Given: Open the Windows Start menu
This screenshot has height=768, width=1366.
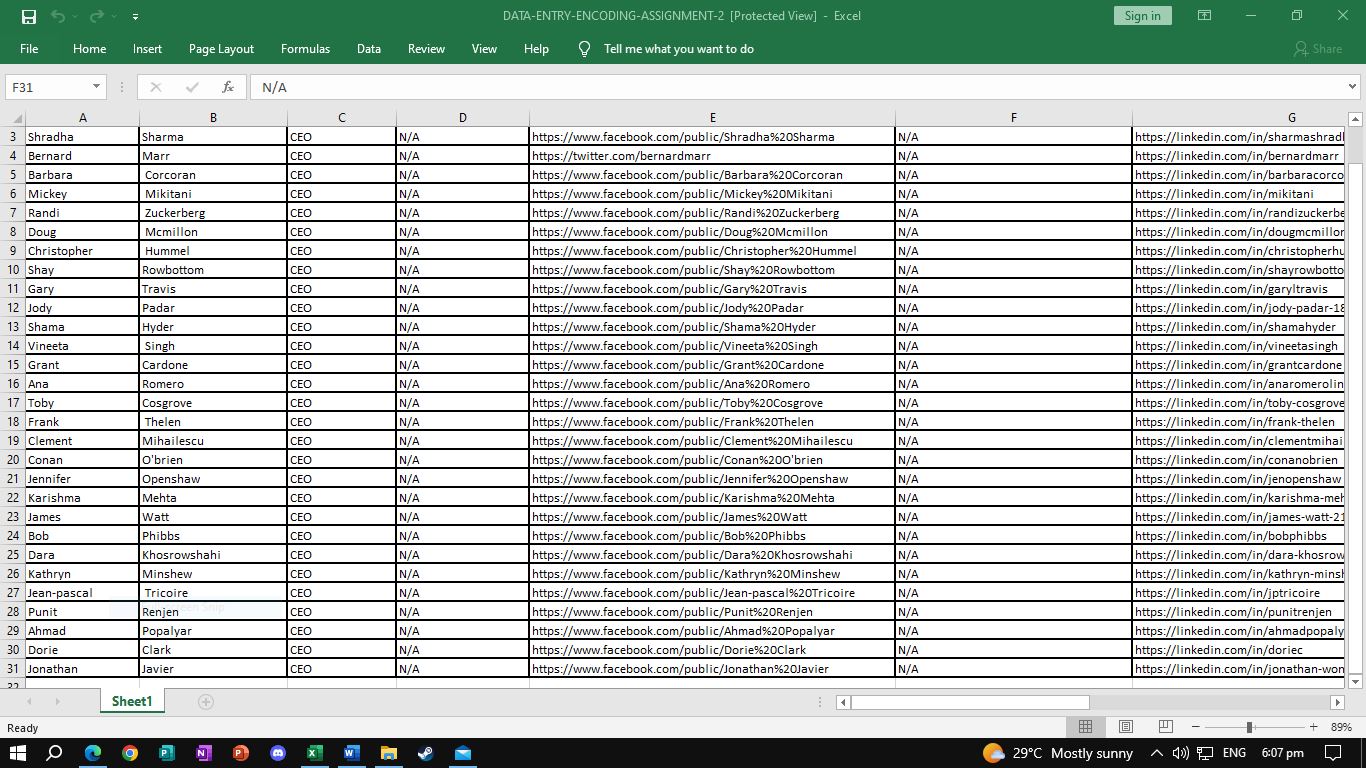Looking at the screenshot, I should (x=18, y=753).
